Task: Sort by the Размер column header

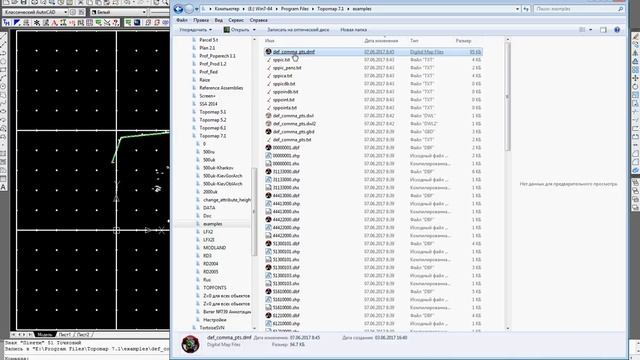Action: 463,41
